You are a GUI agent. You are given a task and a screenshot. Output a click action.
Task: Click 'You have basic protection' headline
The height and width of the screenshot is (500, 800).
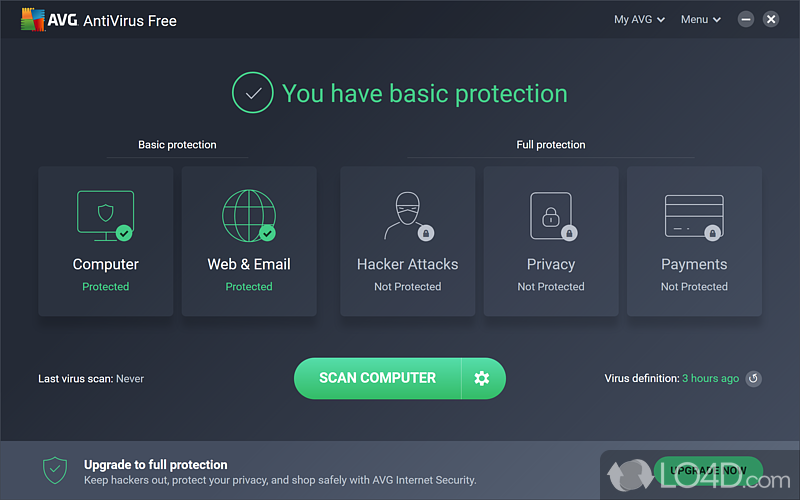point(424,94)
